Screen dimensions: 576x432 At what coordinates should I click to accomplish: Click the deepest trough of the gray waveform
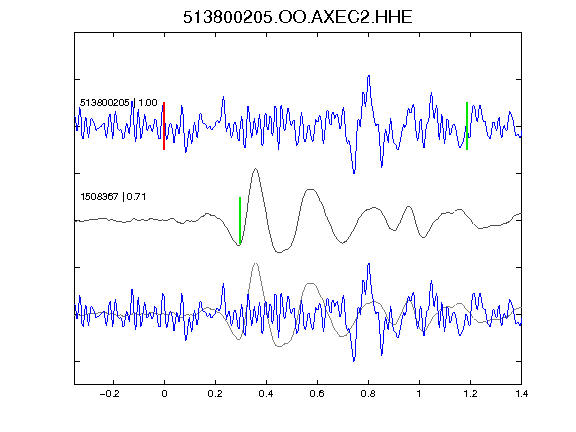tap(279, 252)
